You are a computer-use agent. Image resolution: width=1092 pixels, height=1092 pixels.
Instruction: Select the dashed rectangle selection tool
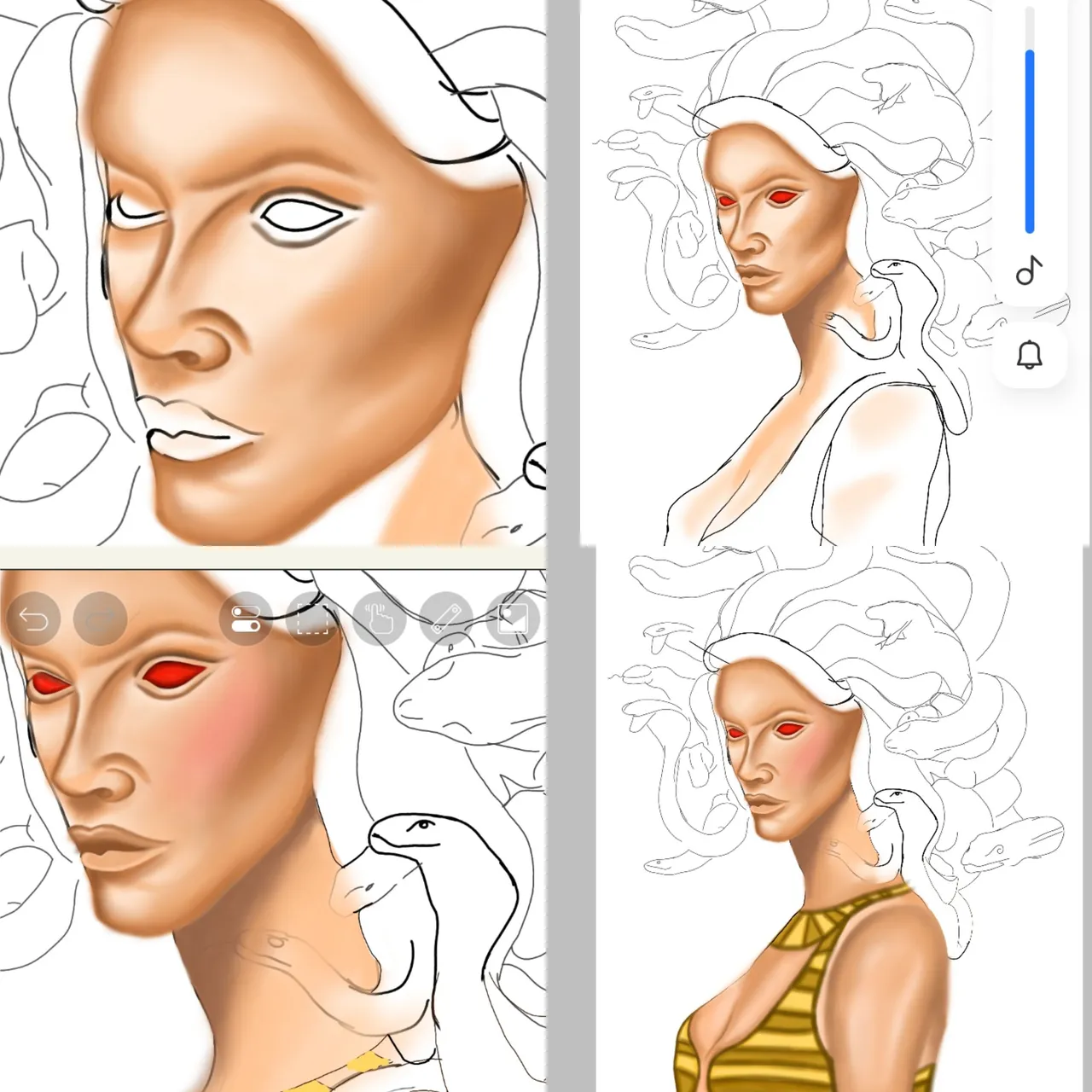tap(312, 619)
